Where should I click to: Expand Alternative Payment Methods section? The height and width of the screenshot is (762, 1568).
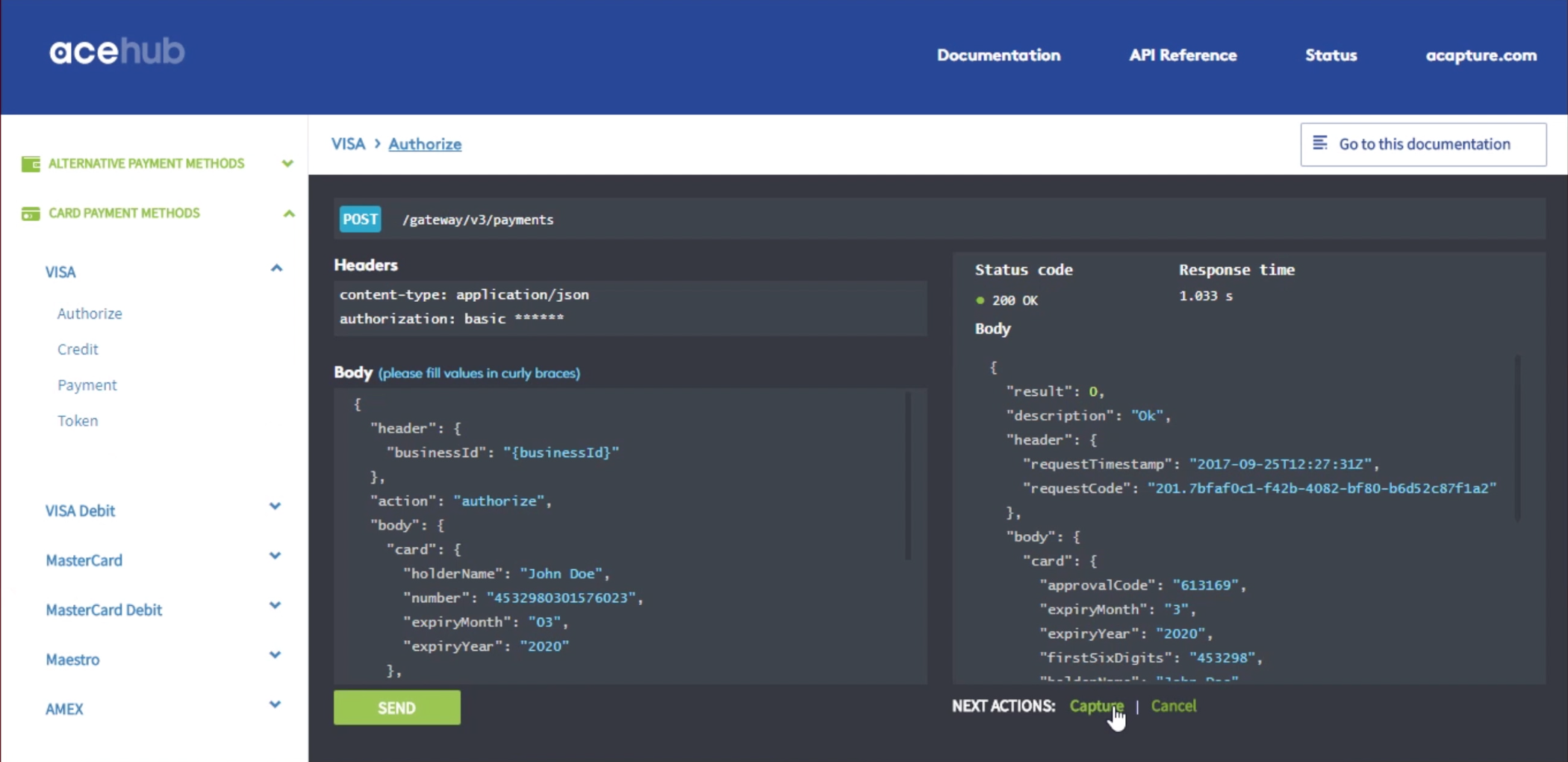coord(287,164)
